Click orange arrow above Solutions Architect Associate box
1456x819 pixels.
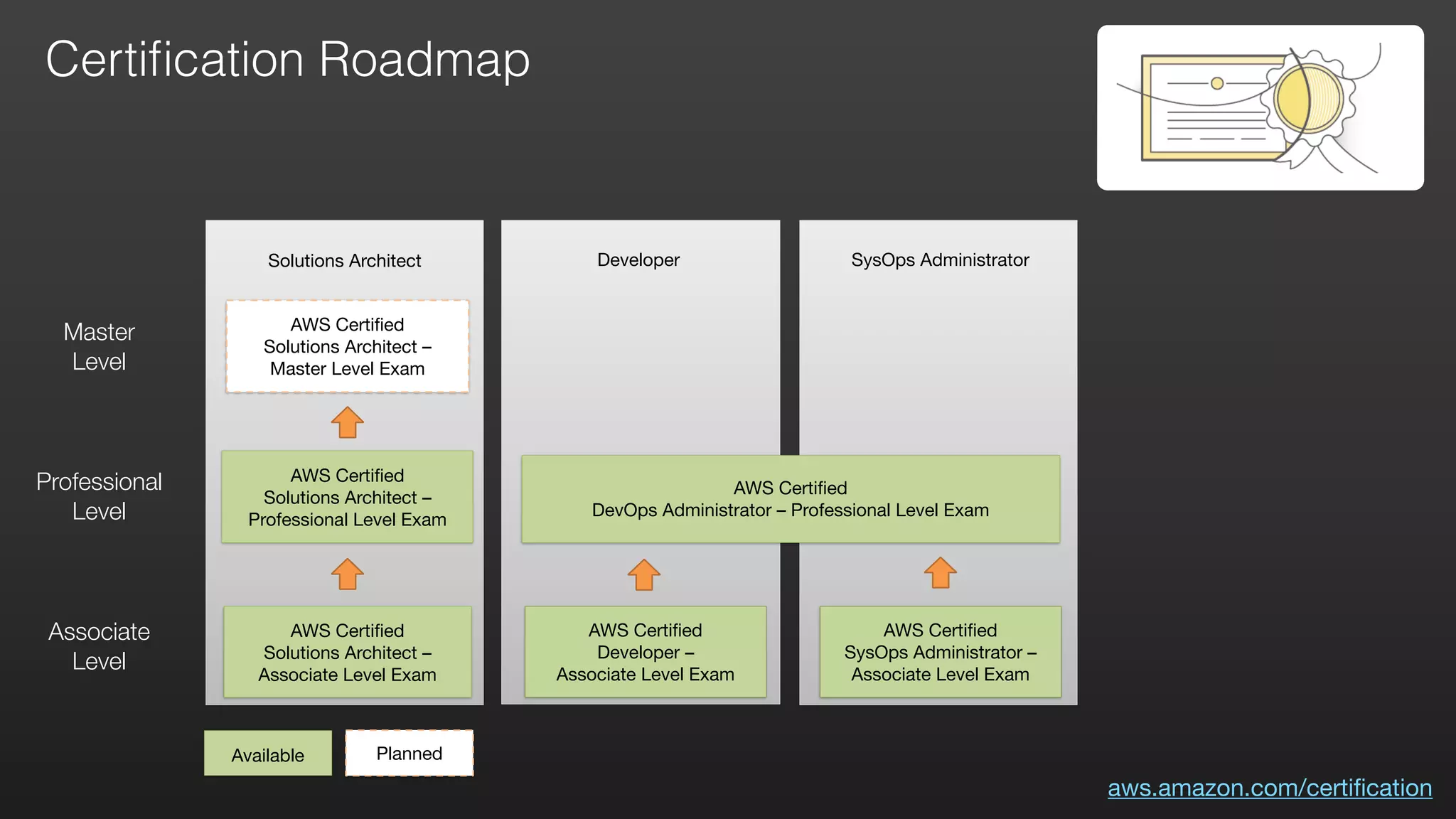click(x=347, y=574)
